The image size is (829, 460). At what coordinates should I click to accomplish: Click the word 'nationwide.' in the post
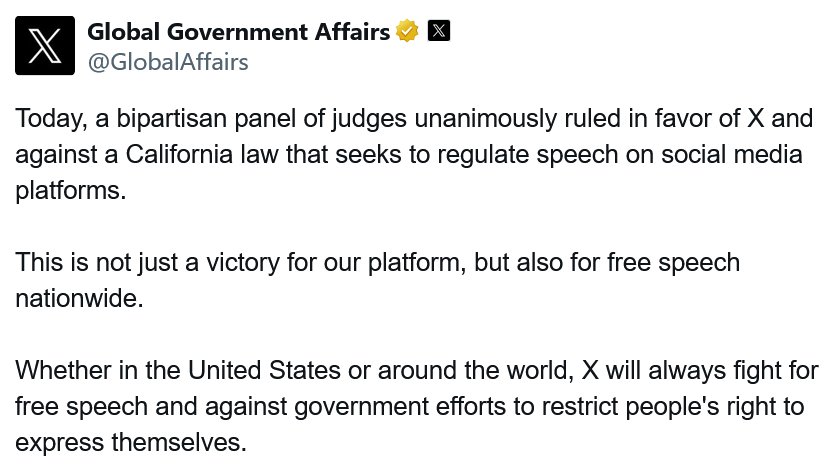(x=79, y=299)
